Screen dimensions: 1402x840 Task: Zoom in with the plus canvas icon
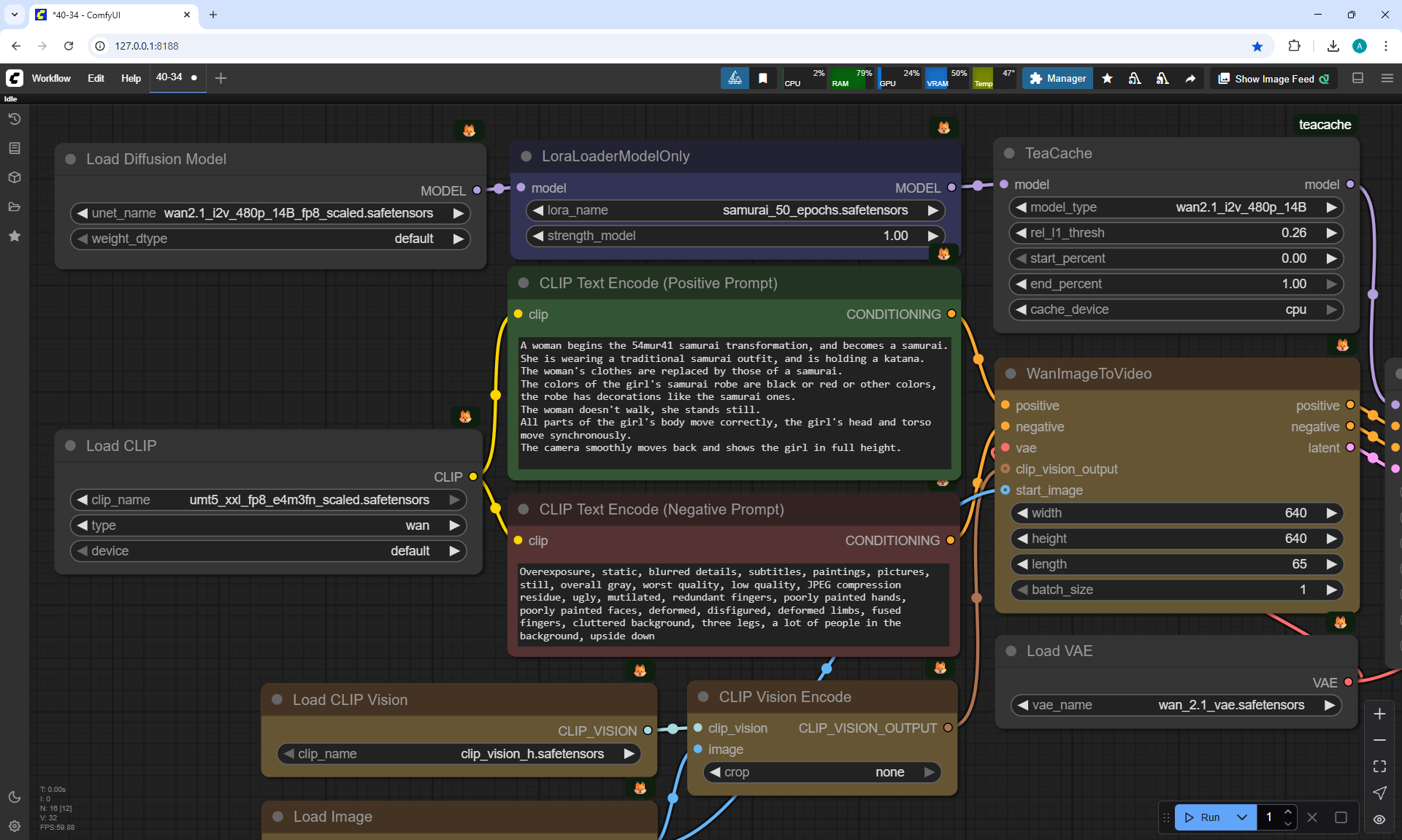tap(1379, 714)
